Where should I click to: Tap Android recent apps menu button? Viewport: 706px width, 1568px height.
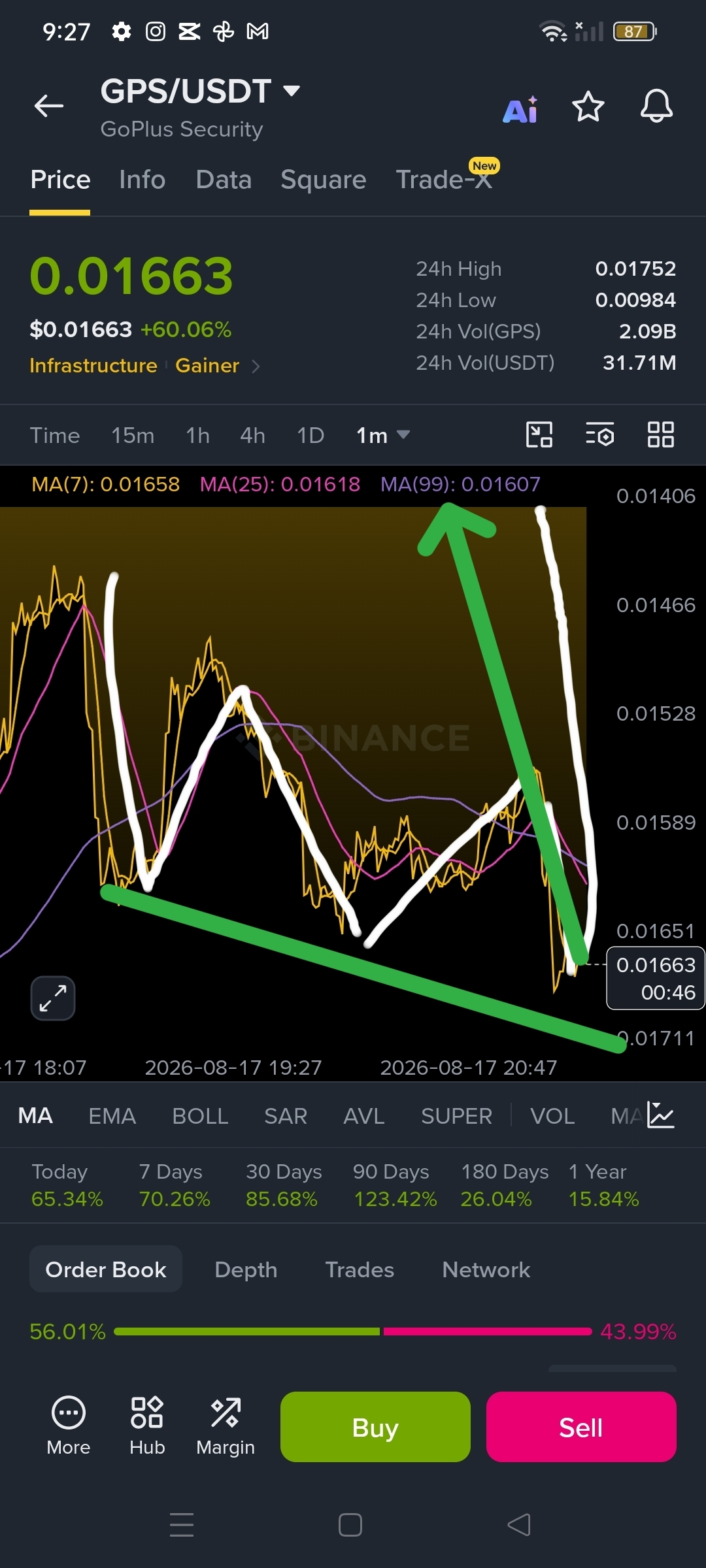tap(182, 1525)
